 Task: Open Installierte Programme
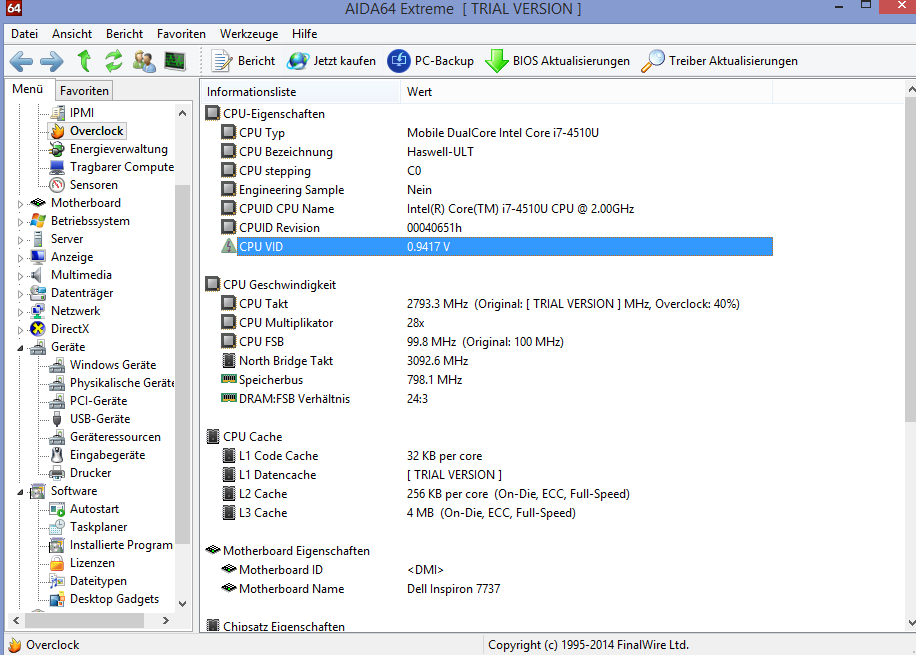(x=121, y=545)
